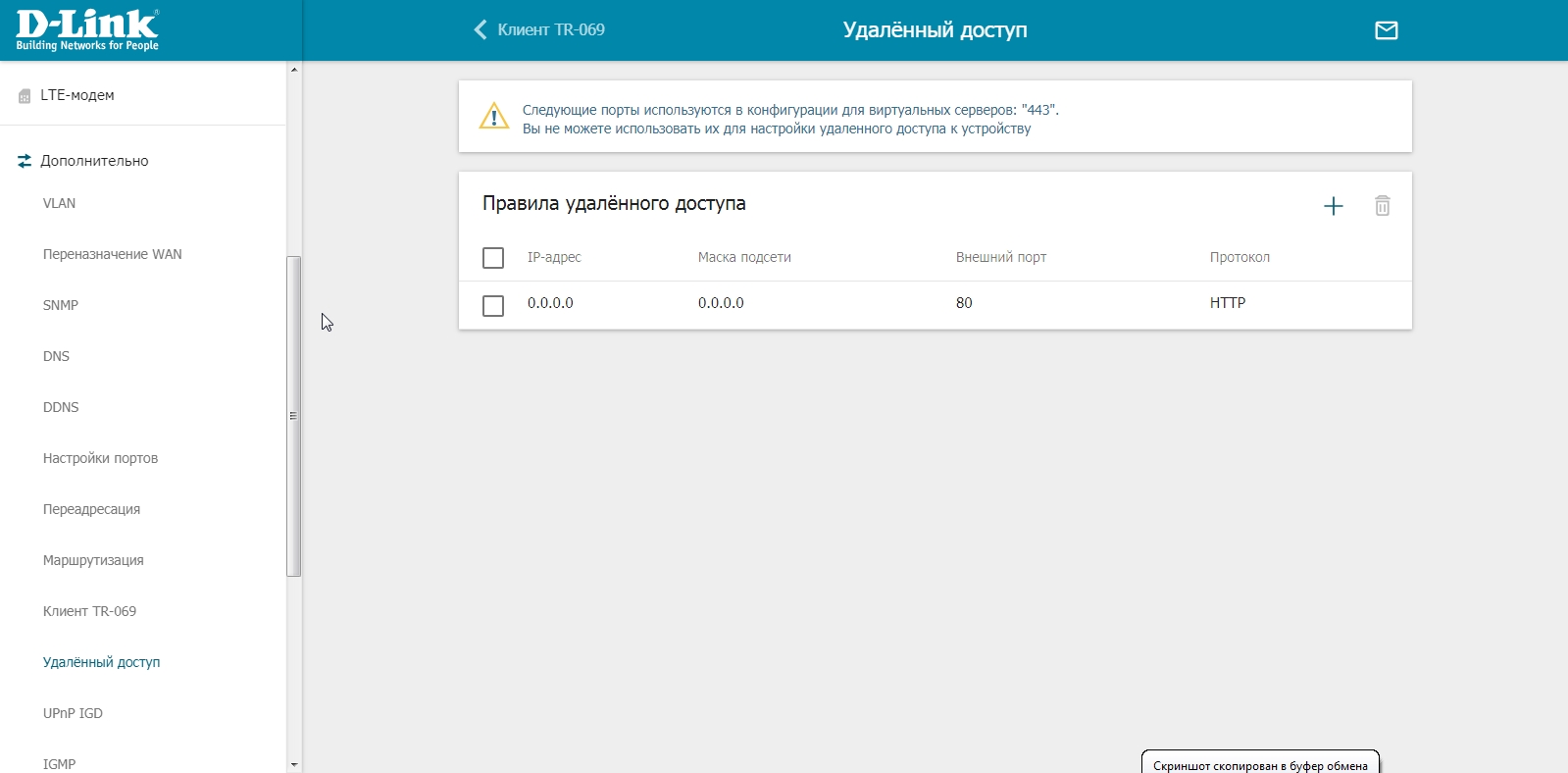Toggle the select-all rules checkbox
1568x773 pixels.
point(493,258)
